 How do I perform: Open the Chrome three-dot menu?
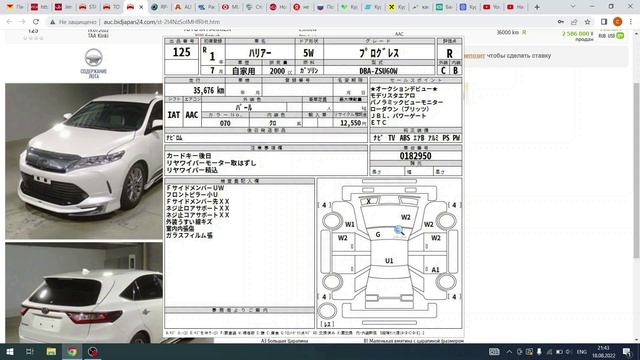click(x=631, y=22)
